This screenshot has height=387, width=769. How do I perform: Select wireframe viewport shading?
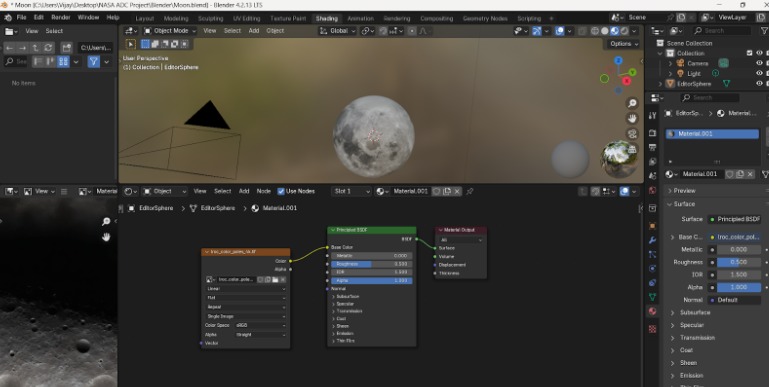point(595,31)
